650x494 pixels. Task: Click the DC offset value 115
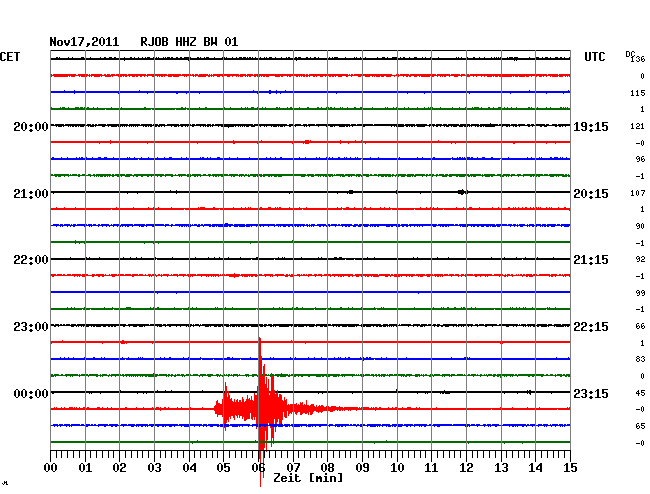coord(638,93)
